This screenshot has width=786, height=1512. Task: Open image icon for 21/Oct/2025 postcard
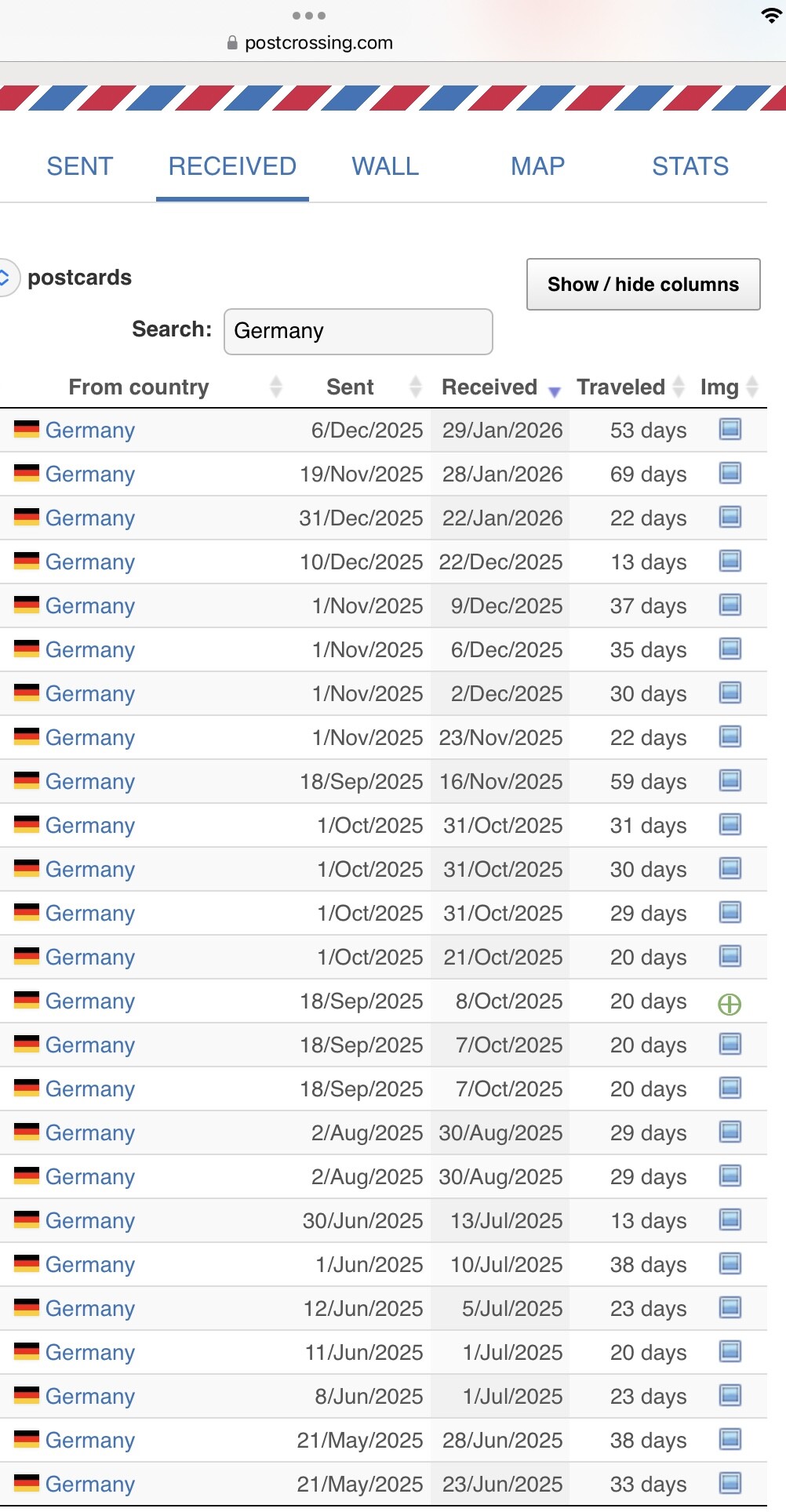click(x=730, y=957)
